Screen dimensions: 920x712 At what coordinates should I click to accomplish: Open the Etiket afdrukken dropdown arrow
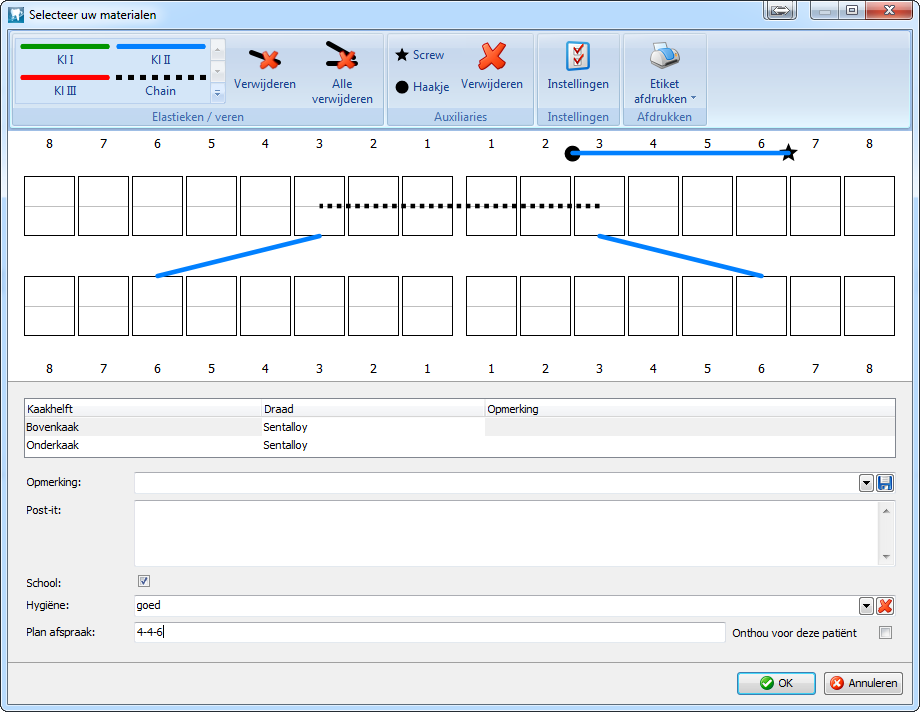point(694,98)
